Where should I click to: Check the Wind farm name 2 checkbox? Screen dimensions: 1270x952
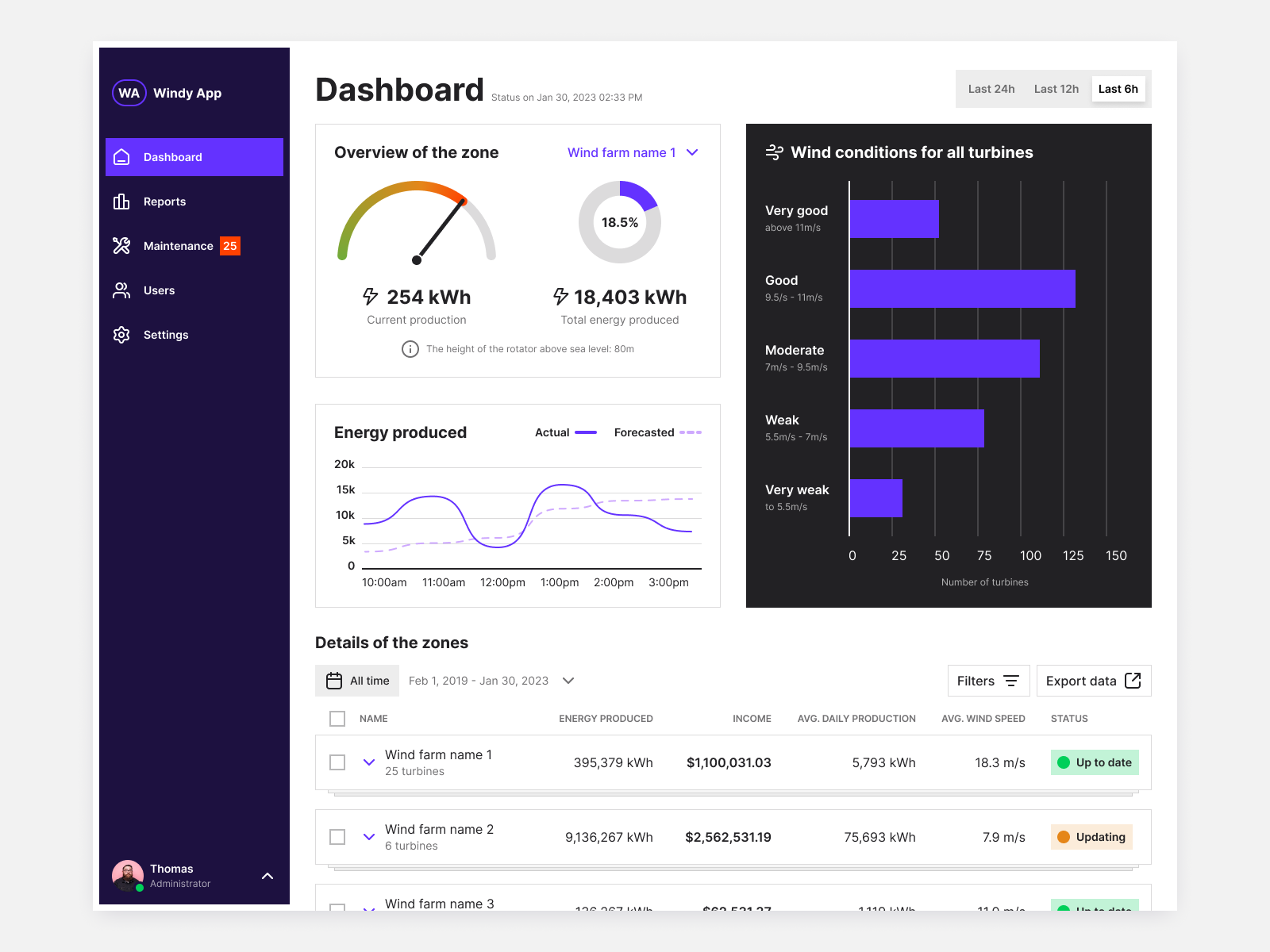[x=337, y=836]
